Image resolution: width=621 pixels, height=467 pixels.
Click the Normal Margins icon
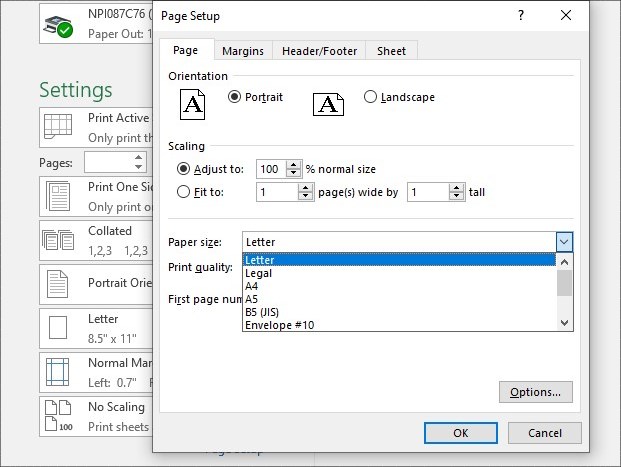(x=58, y=372)
